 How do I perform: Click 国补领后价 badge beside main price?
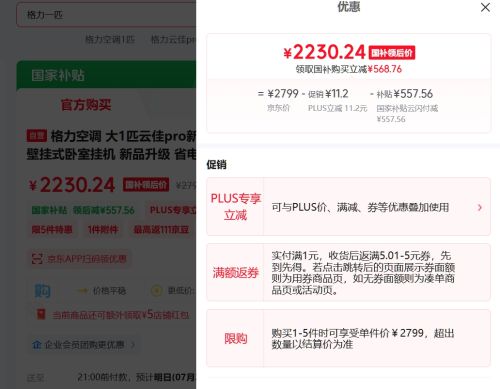coord(146,185)
